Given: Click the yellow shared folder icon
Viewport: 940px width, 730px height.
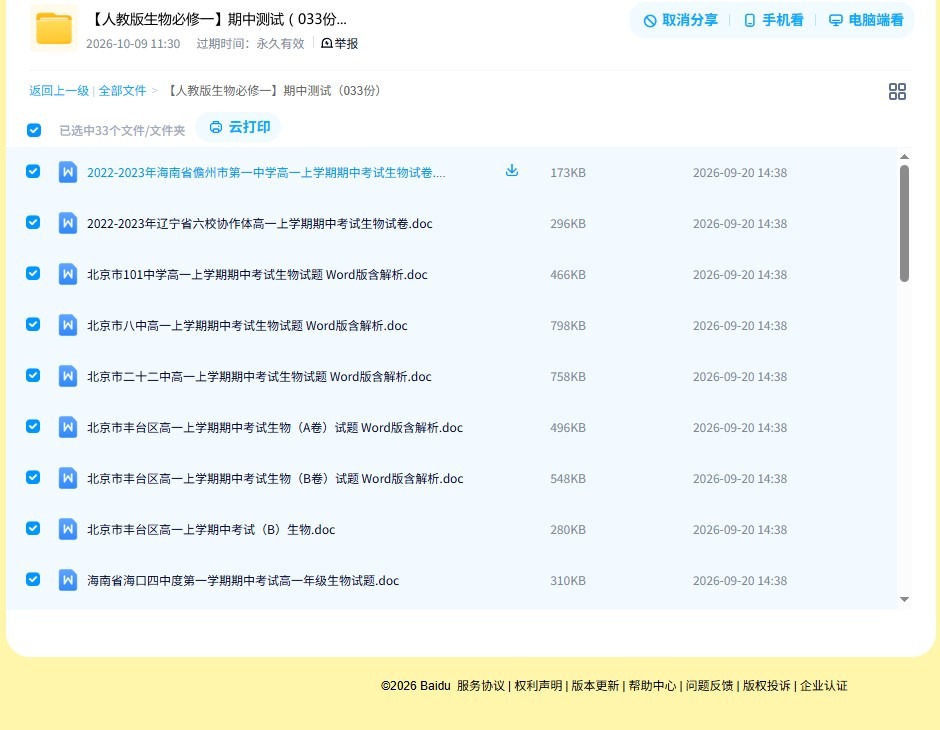Looking at the screenshot, I should 54,28.
